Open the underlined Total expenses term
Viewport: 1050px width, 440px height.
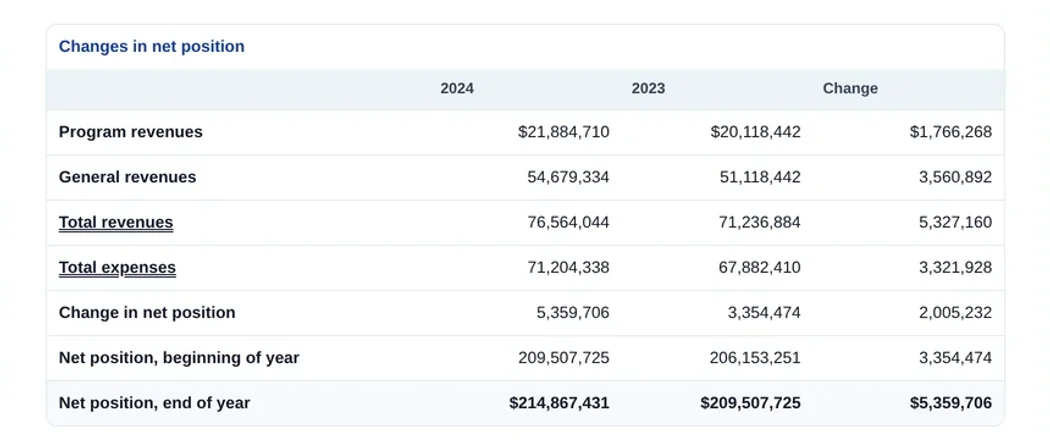pyautogui.click(x=117, y=268)
